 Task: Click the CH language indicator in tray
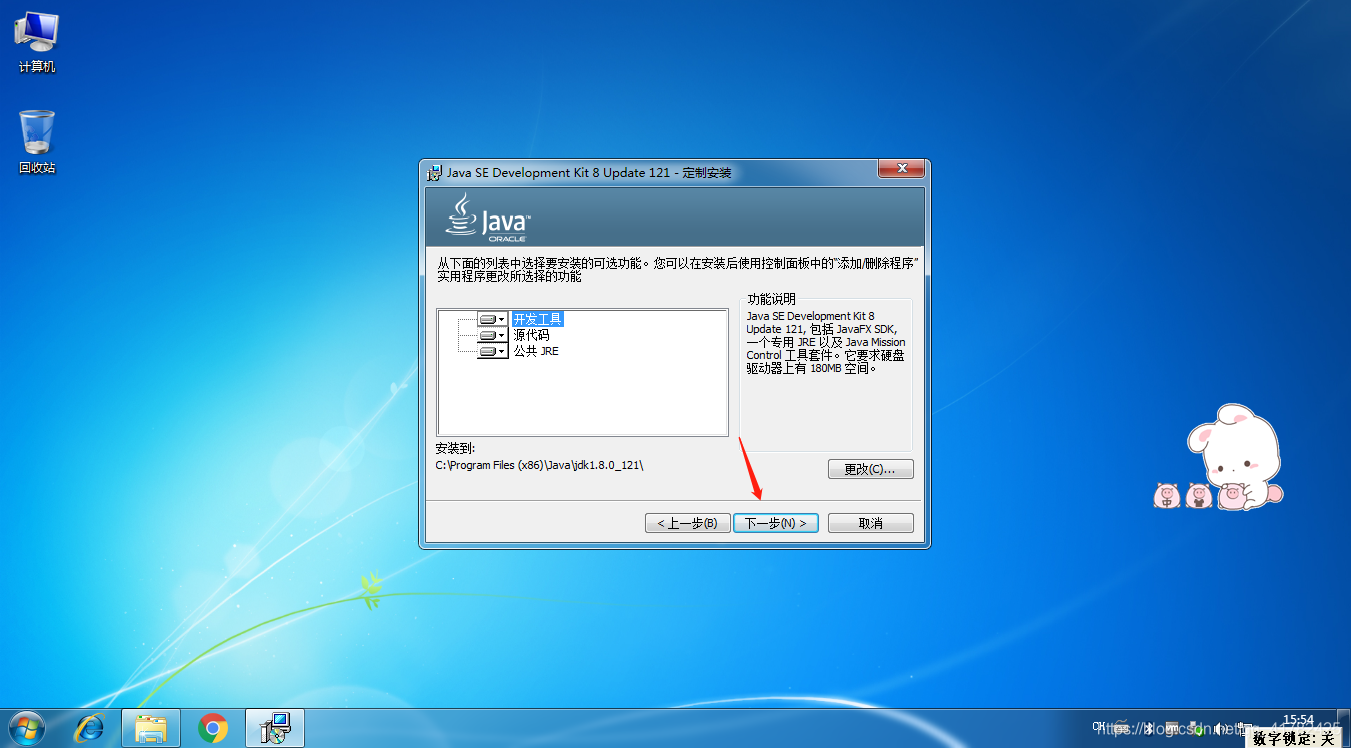(x=1099, y=726)
